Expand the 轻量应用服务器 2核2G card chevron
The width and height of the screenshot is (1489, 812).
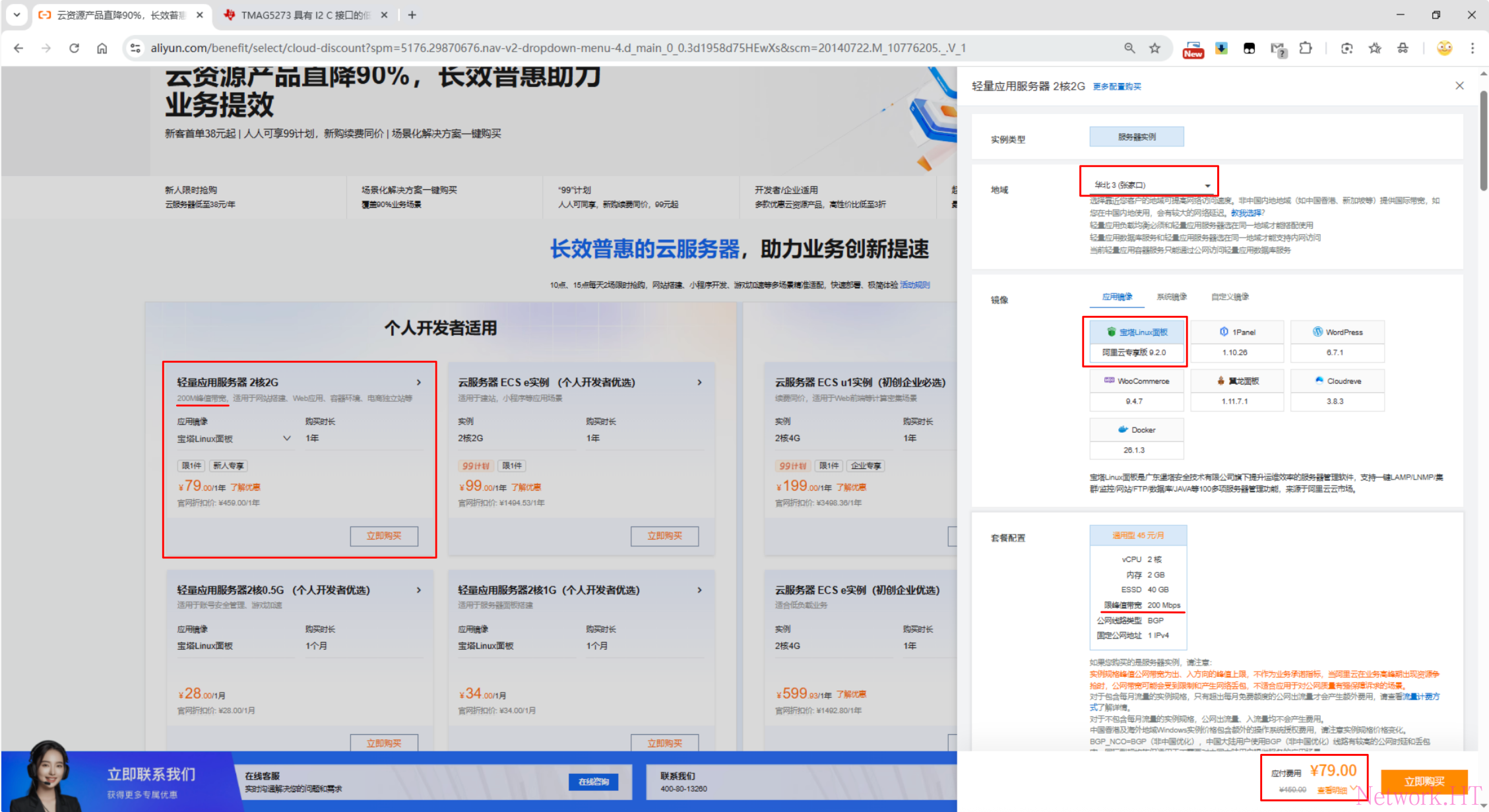[418, 383]
